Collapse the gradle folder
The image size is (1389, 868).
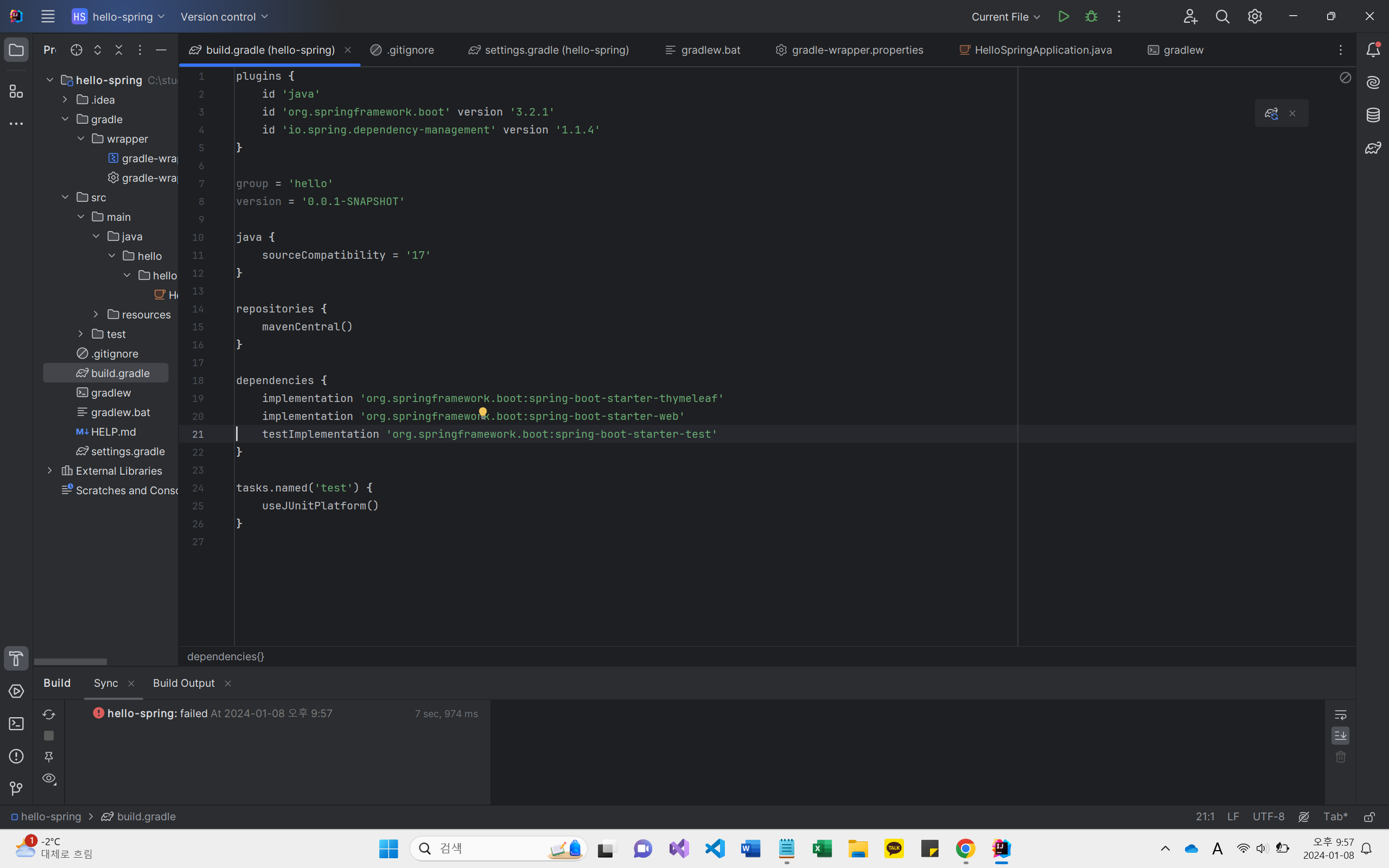[x=65, y=119]
